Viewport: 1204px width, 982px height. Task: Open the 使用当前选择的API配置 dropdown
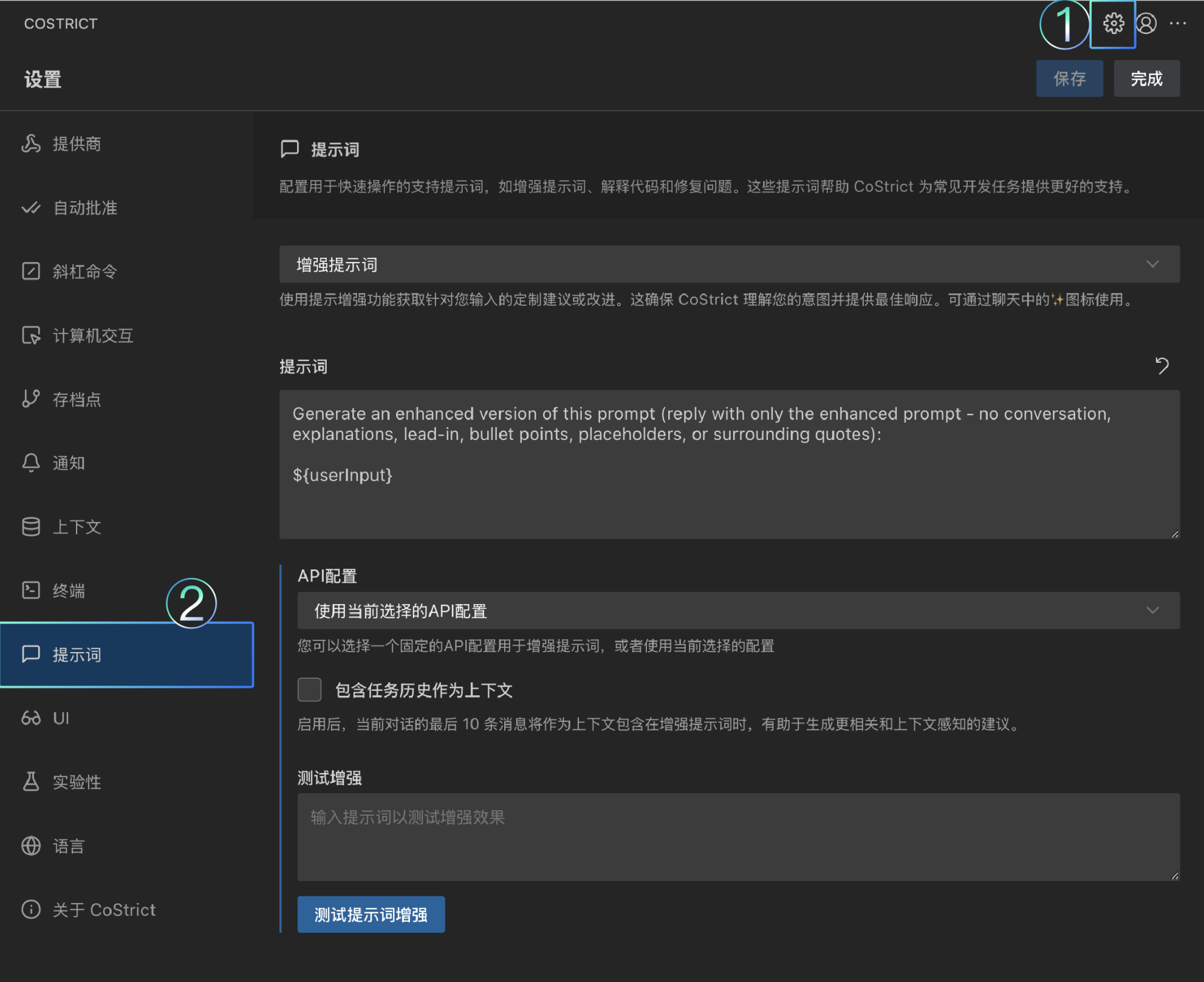[738, 611]
